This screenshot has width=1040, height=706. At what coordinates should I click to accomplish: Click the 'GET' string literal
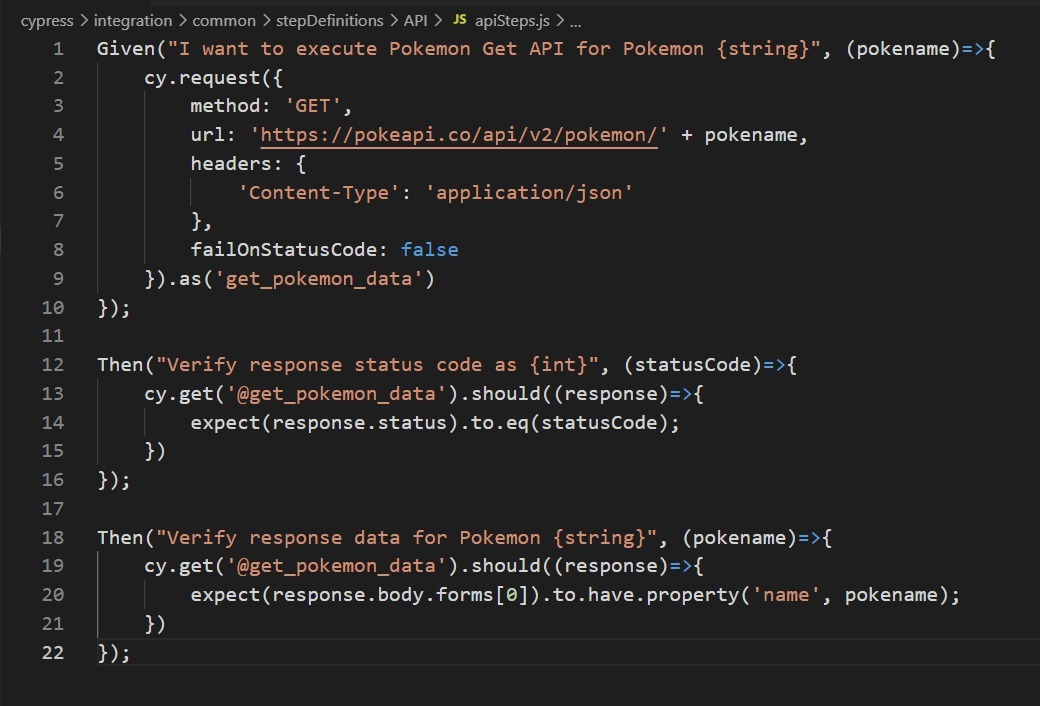pyautogui.click(x=313, y=106)
